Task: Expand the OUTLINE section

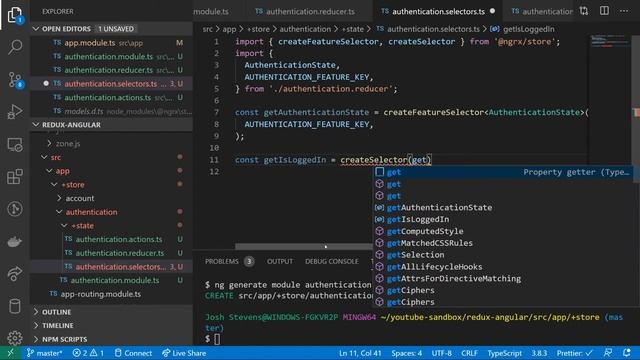Action: pos(111,312)
